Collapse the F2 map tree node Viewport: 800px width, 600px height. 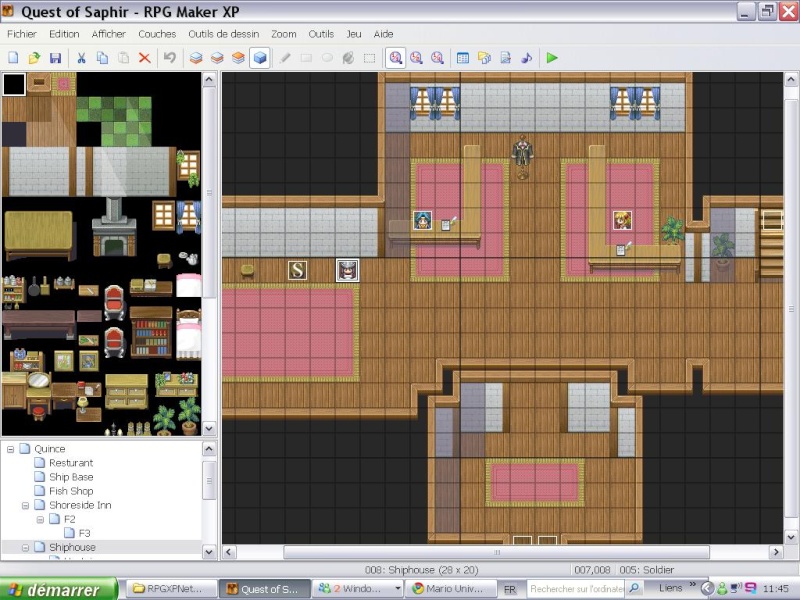click(40, 520)
